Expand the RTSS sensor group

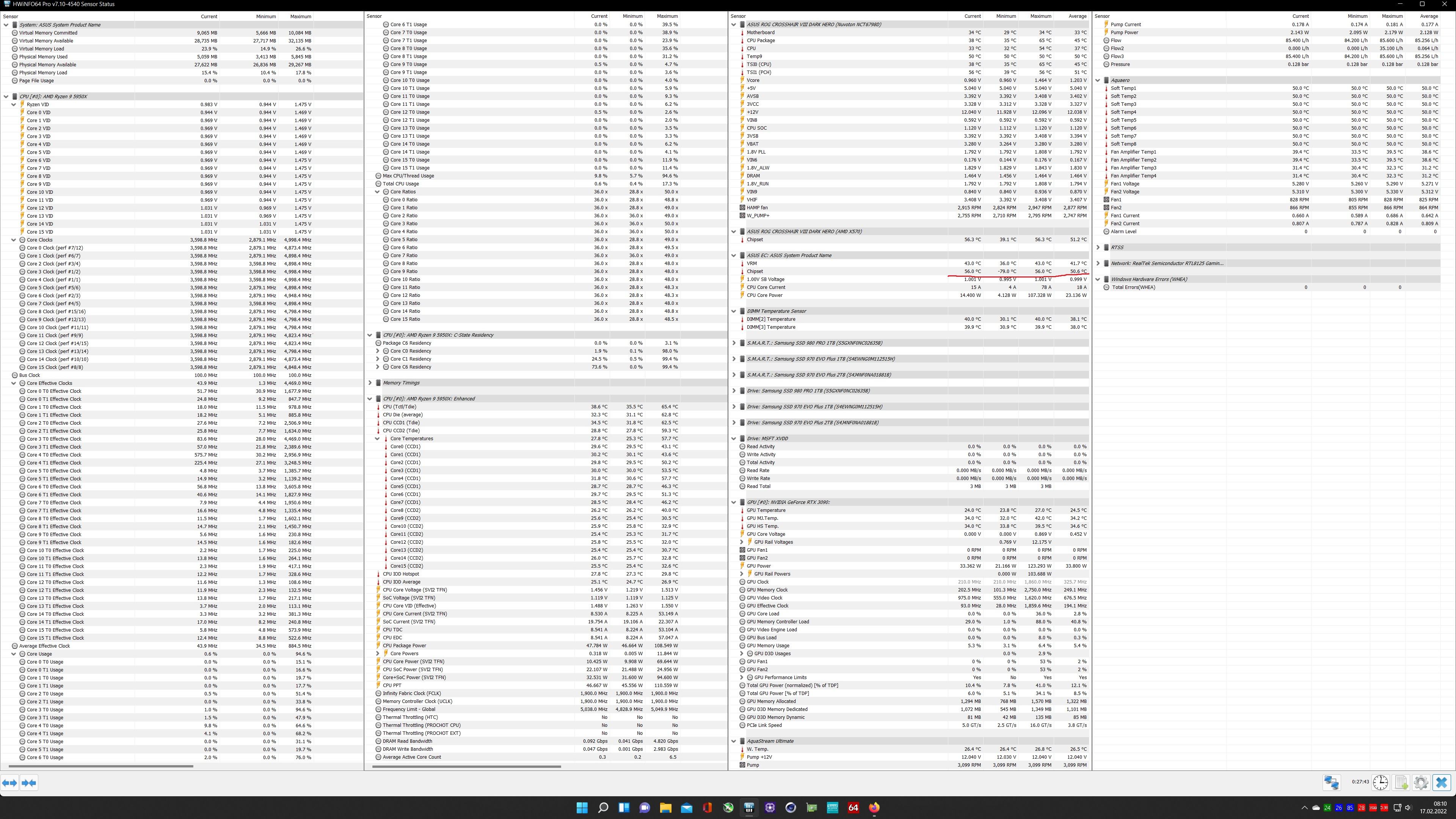pos(1098,248)
